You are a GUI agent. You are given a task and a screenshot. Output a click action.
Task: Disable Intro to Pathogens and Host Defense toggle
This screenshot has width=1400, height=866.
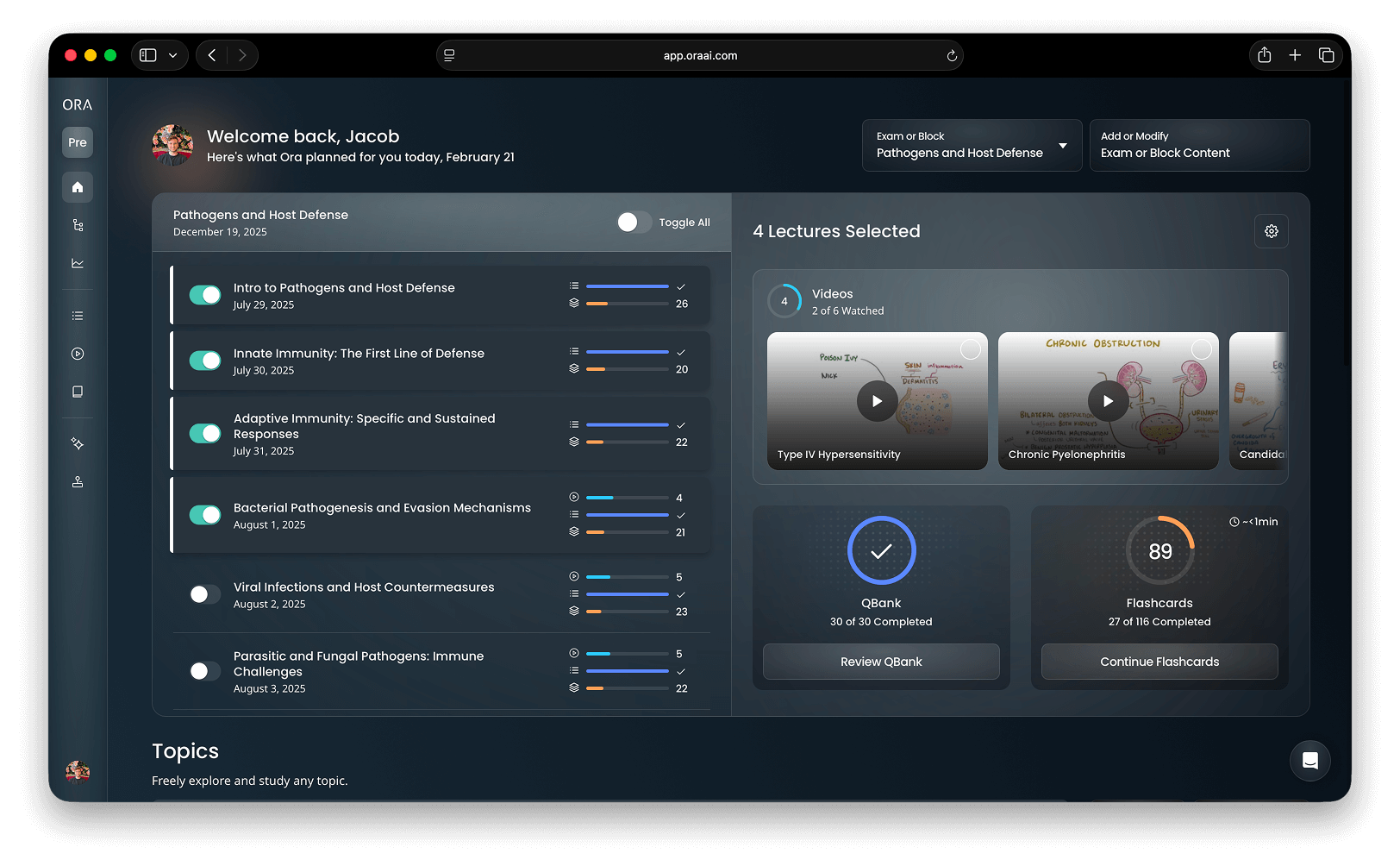[205, 295]
